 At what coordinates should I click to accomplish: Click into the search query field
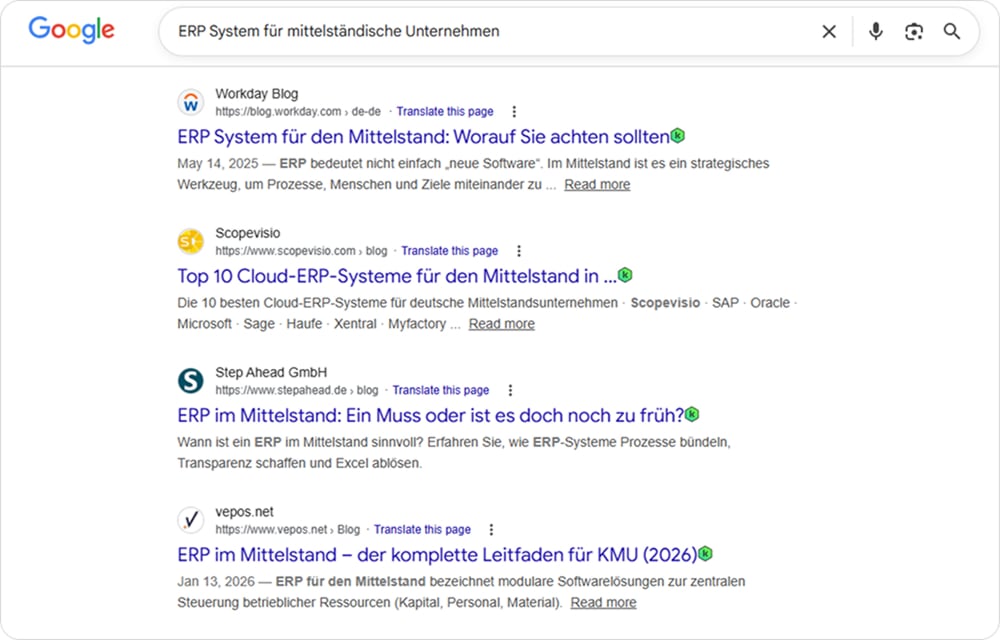[x=491, y=31]
